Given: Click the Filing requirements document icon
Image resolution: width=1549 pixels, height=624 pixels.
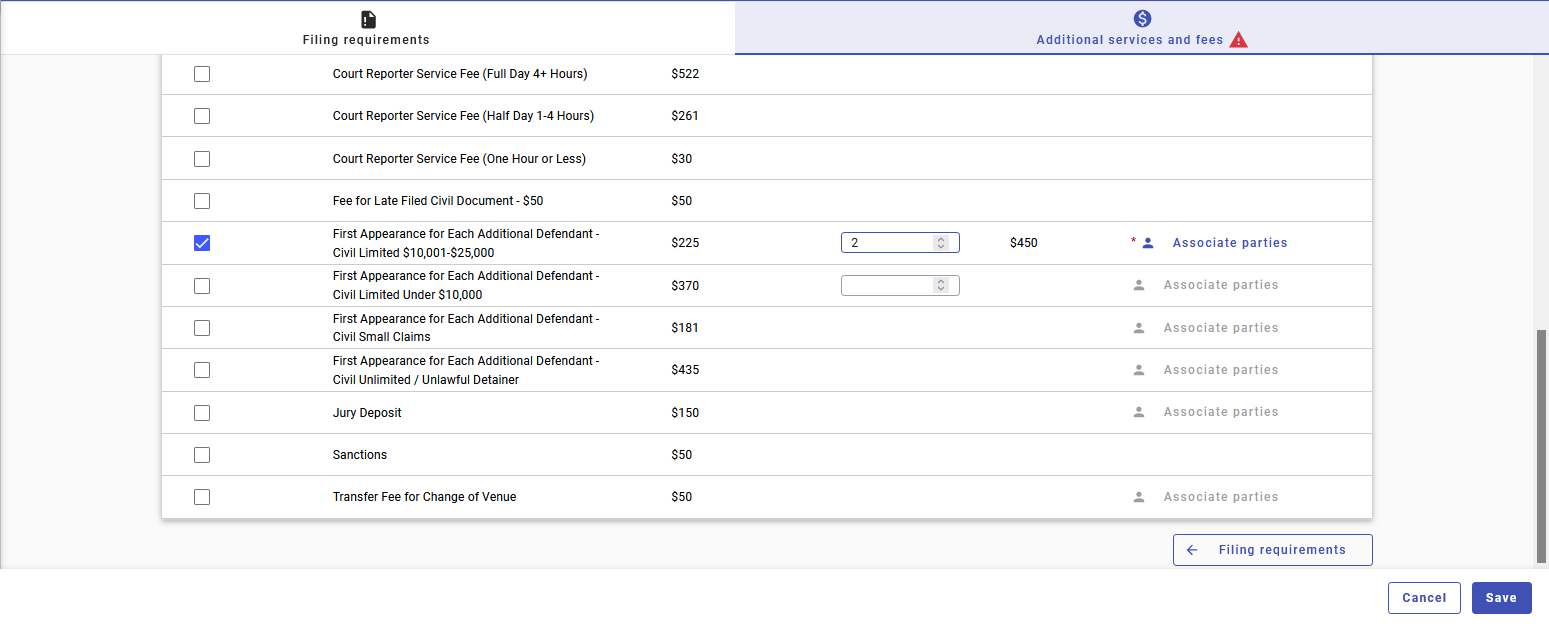Looking at the screenshot, I should [x=368, y=19].
